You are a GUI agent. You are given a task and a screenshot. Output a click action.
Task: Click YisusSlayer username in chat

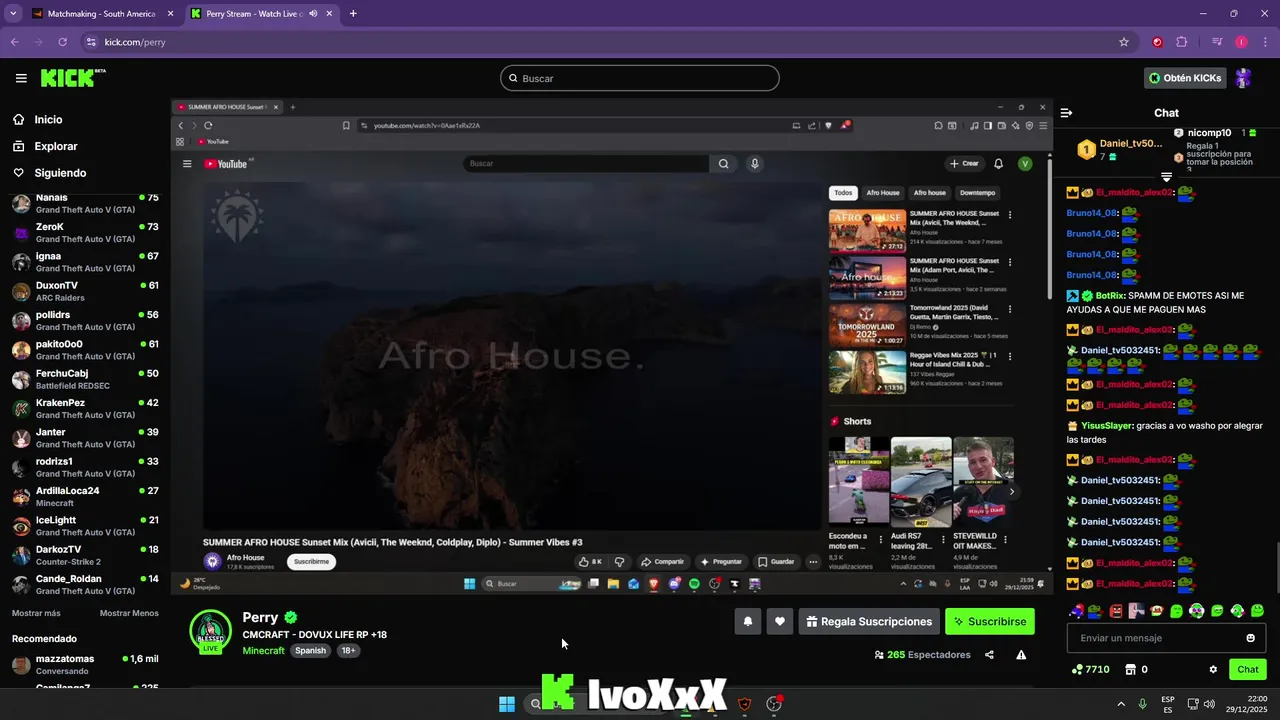(x=1107, y=426)
